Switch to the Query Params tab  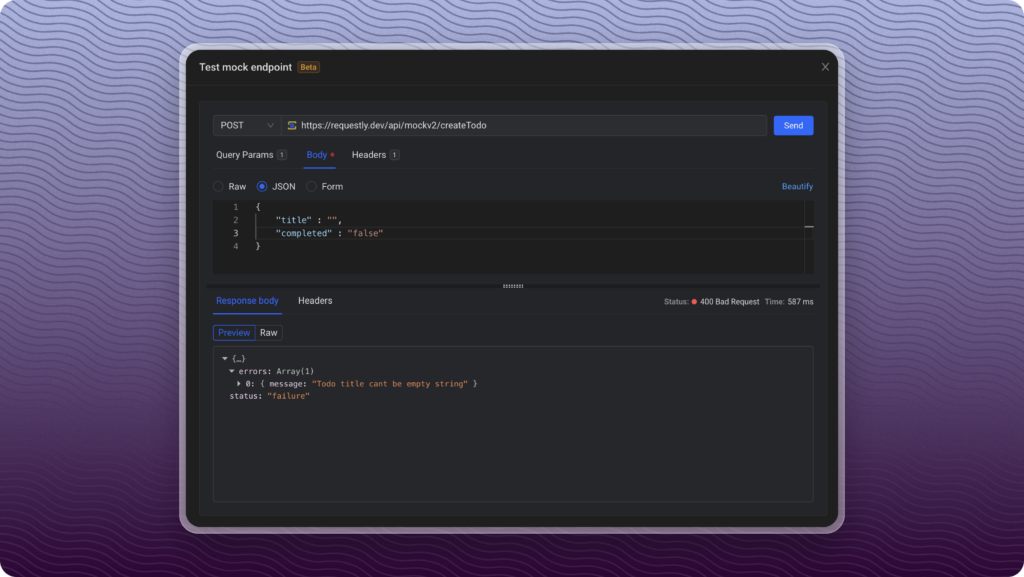pos(251,155)
